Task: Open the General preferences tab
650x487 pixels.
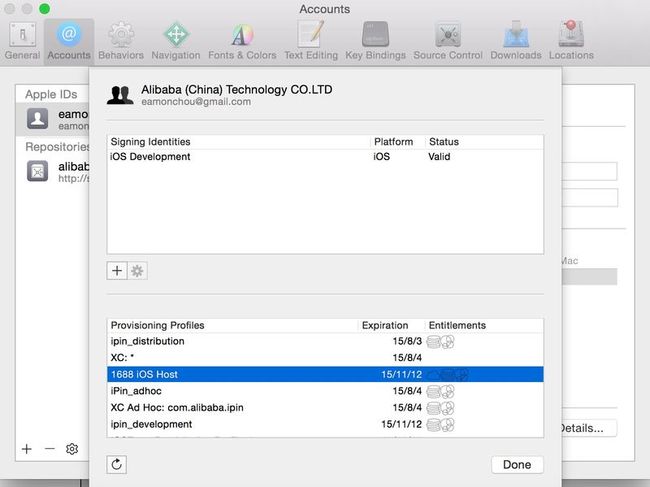Action: 22,41
